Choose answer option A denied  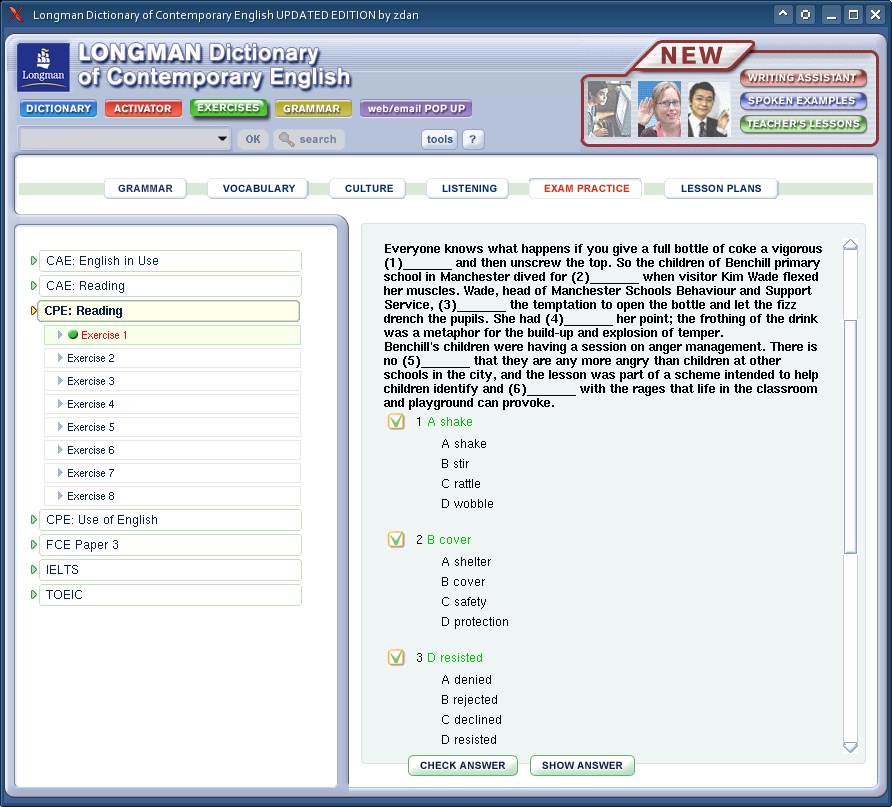tap(466, 680)
